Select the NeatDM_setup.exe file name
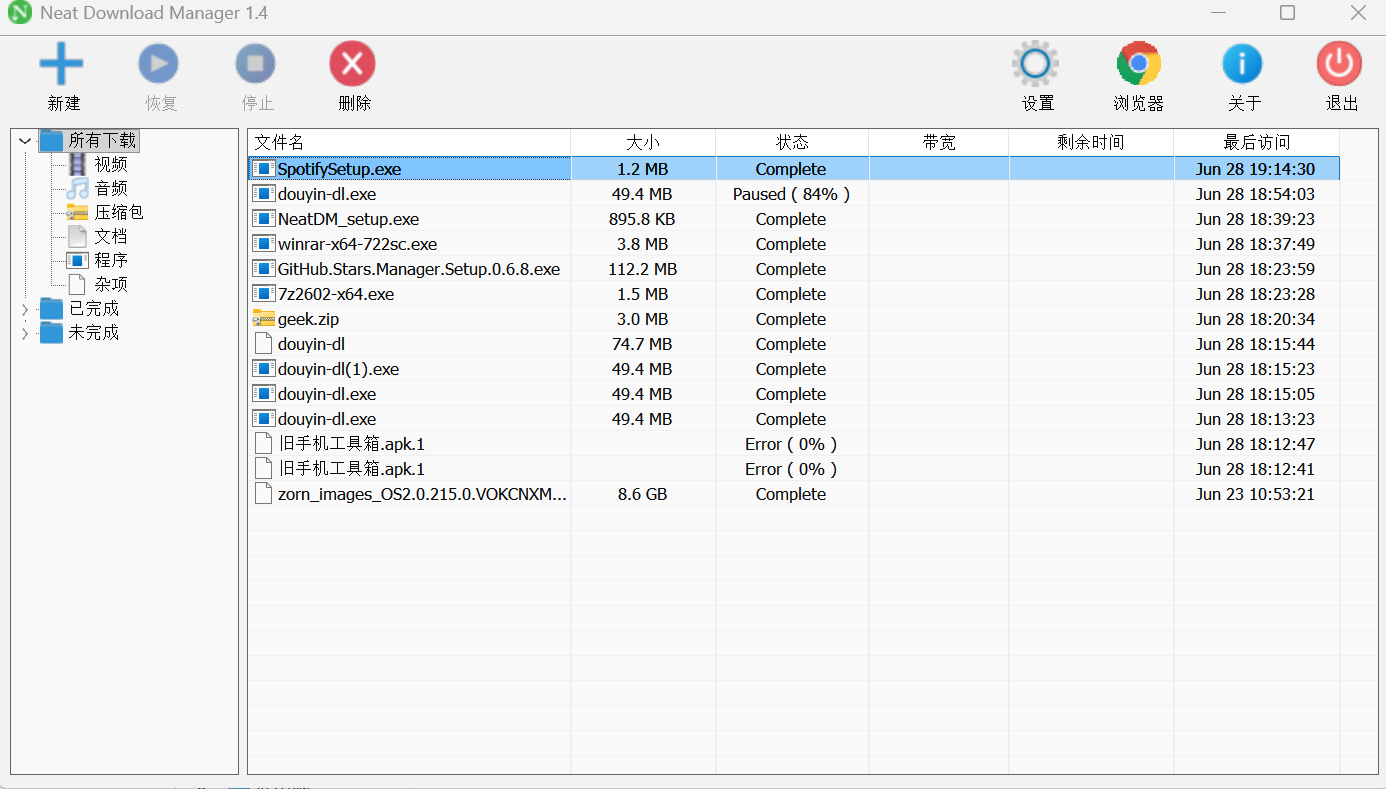This screenshot has width=1386, height=789. point(348,219)
